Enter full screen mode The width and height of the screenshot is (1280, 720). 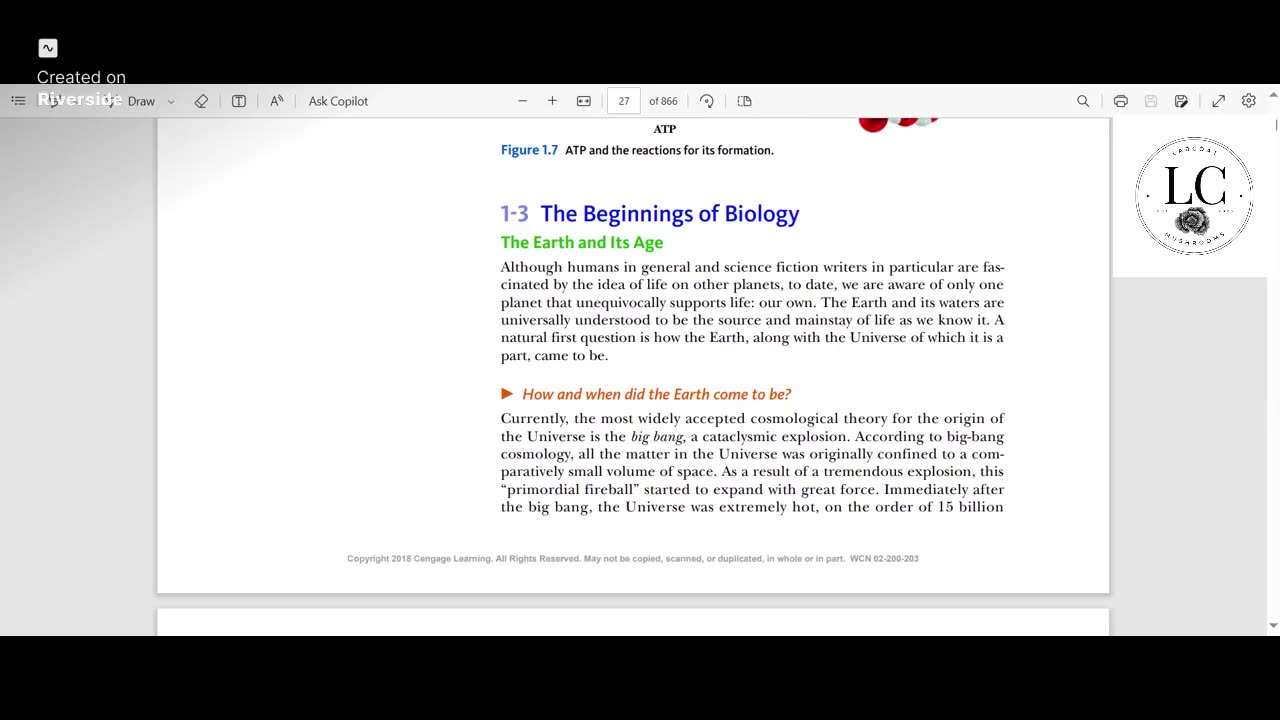pos(1219,101)
